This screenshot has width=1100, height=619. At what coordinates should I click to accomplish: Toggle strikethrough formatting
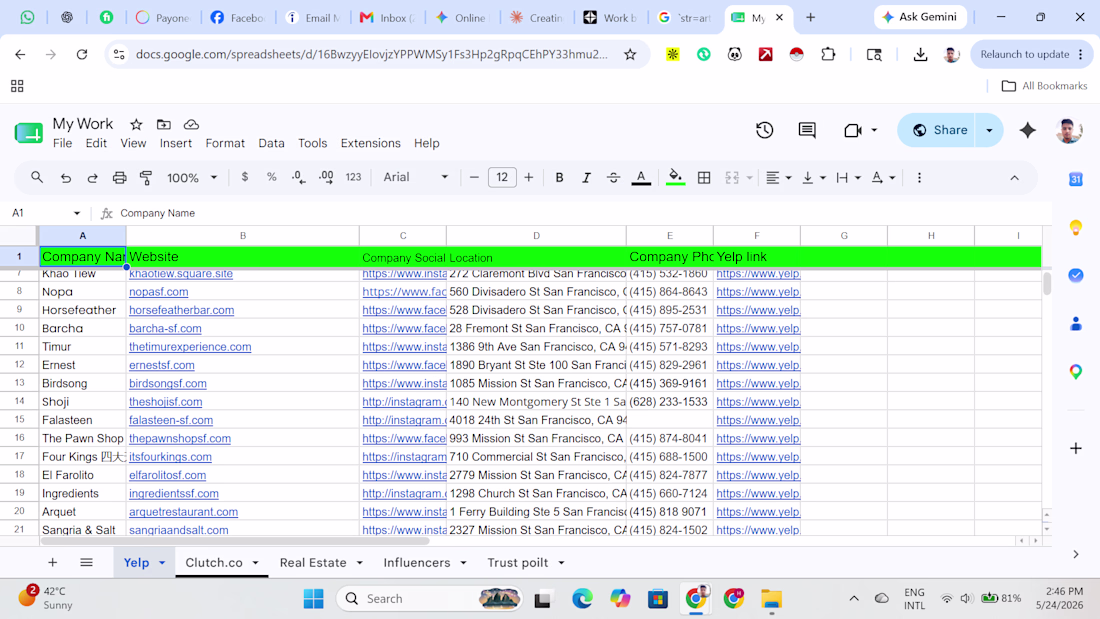coord(613,178)
